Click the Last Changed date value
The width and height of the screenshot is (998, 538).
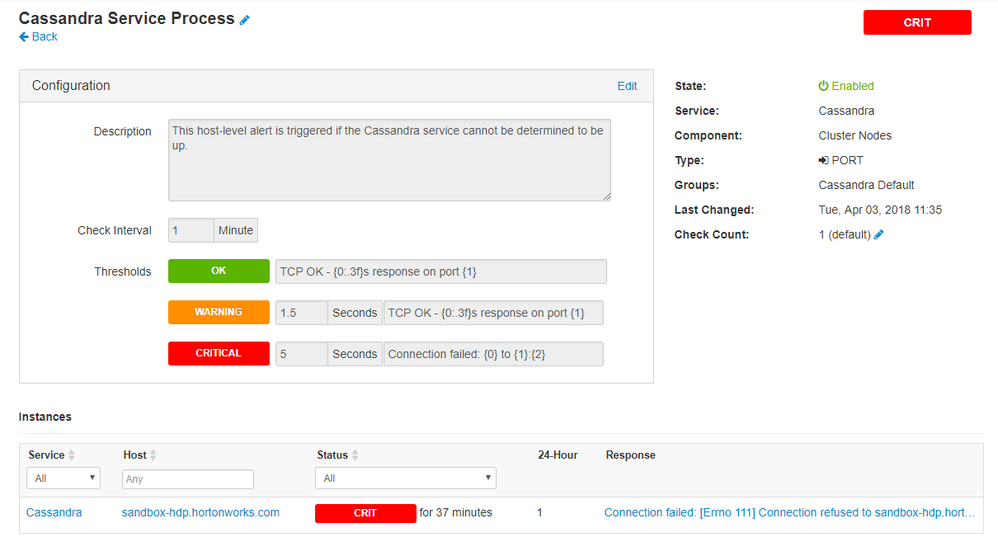[880, 210]
